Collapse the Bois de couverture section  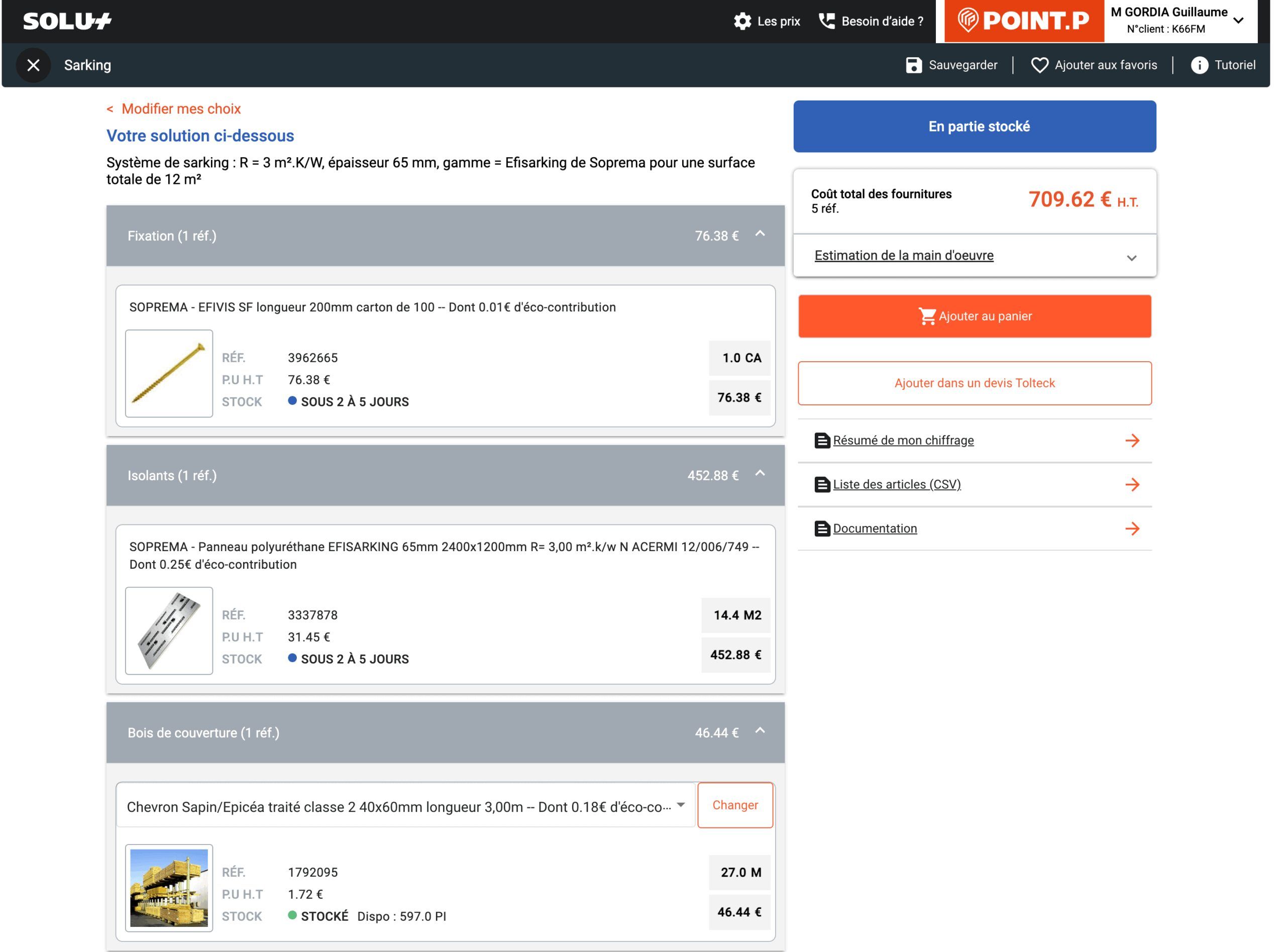pyautogui.click(x=760, y=730)
